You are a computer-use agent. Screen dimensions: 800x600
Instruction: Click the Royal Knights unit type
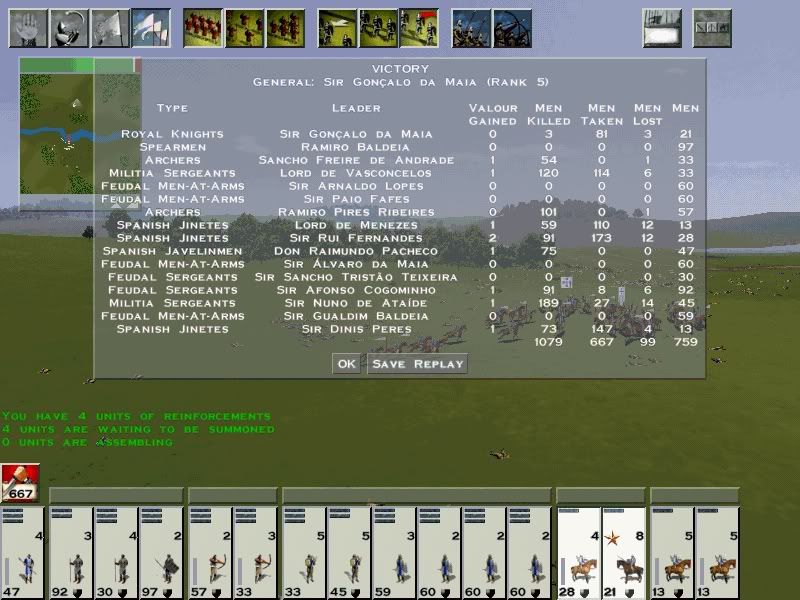172,134
